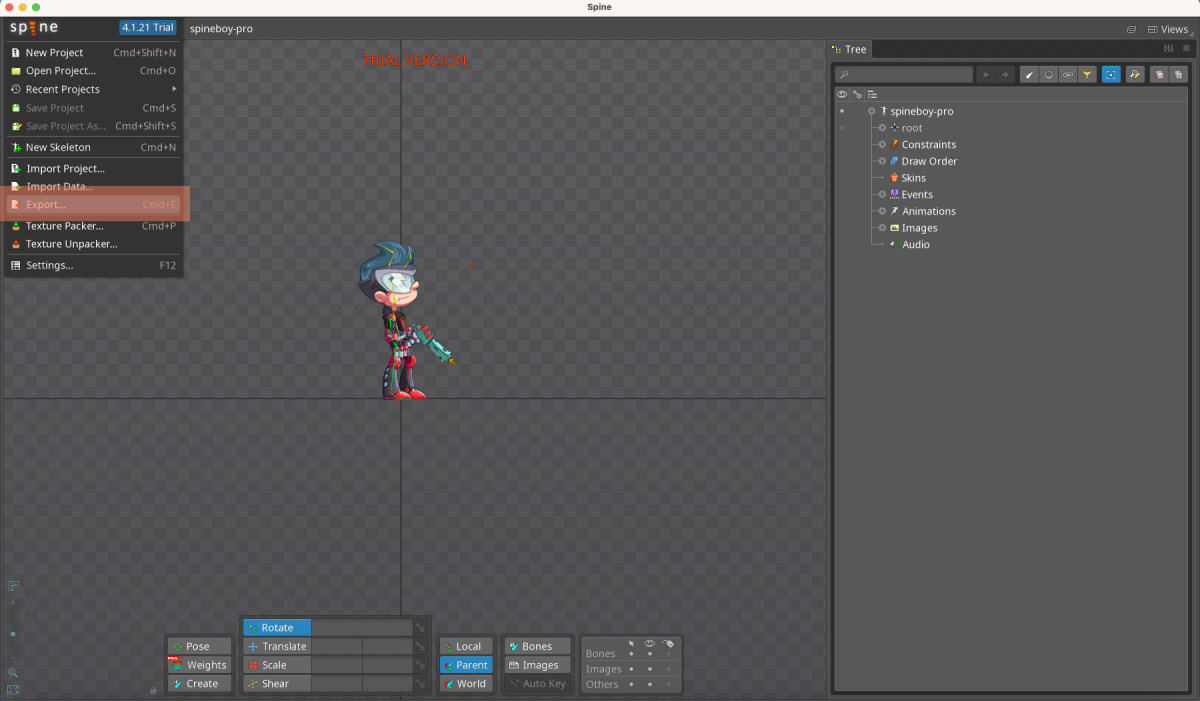
Task: Click the yellow funnel filter icon
Action: [x=1087, y=74]
